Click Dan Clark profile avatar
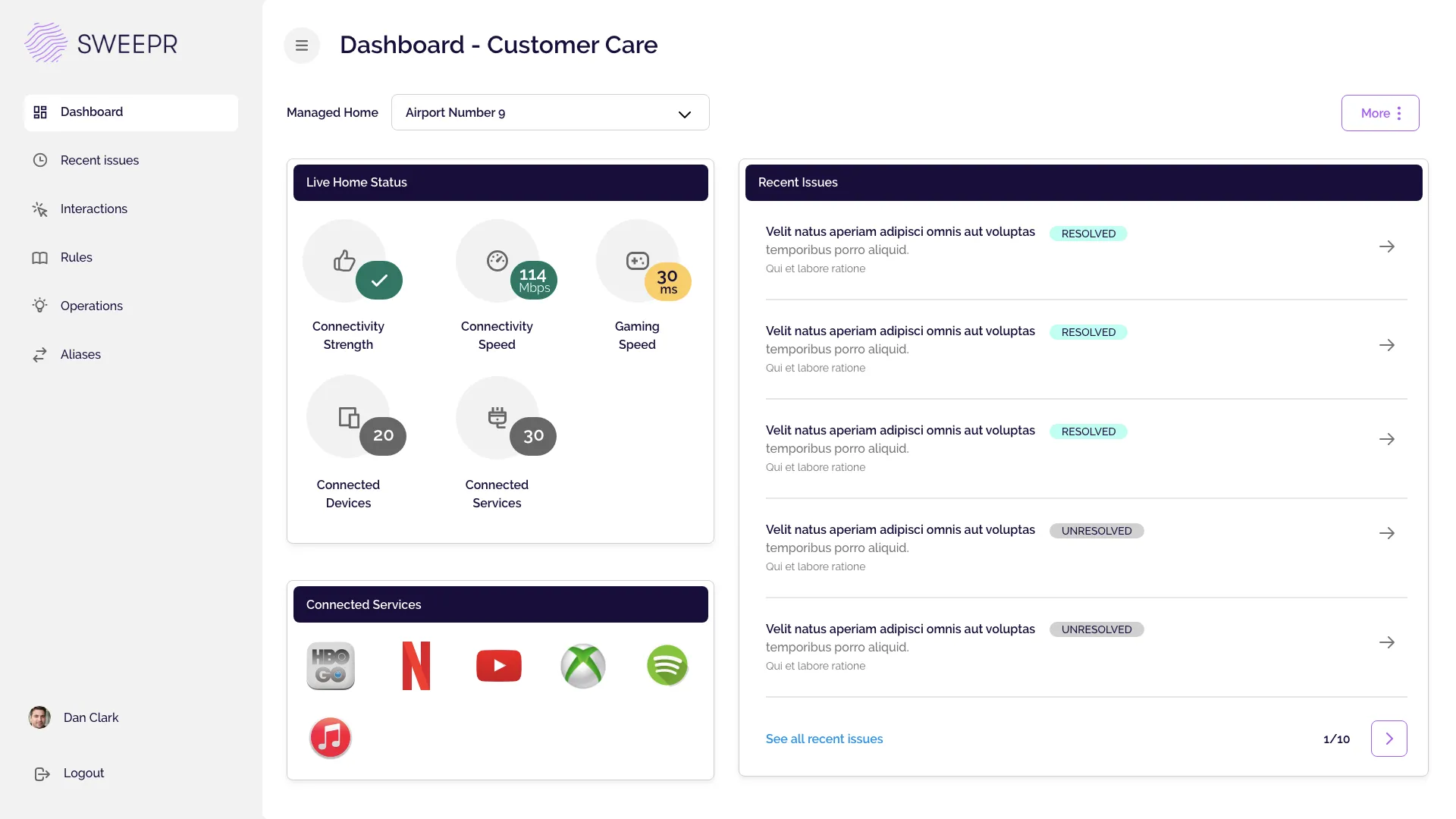The image size is (1456, 819). point(39,717)
